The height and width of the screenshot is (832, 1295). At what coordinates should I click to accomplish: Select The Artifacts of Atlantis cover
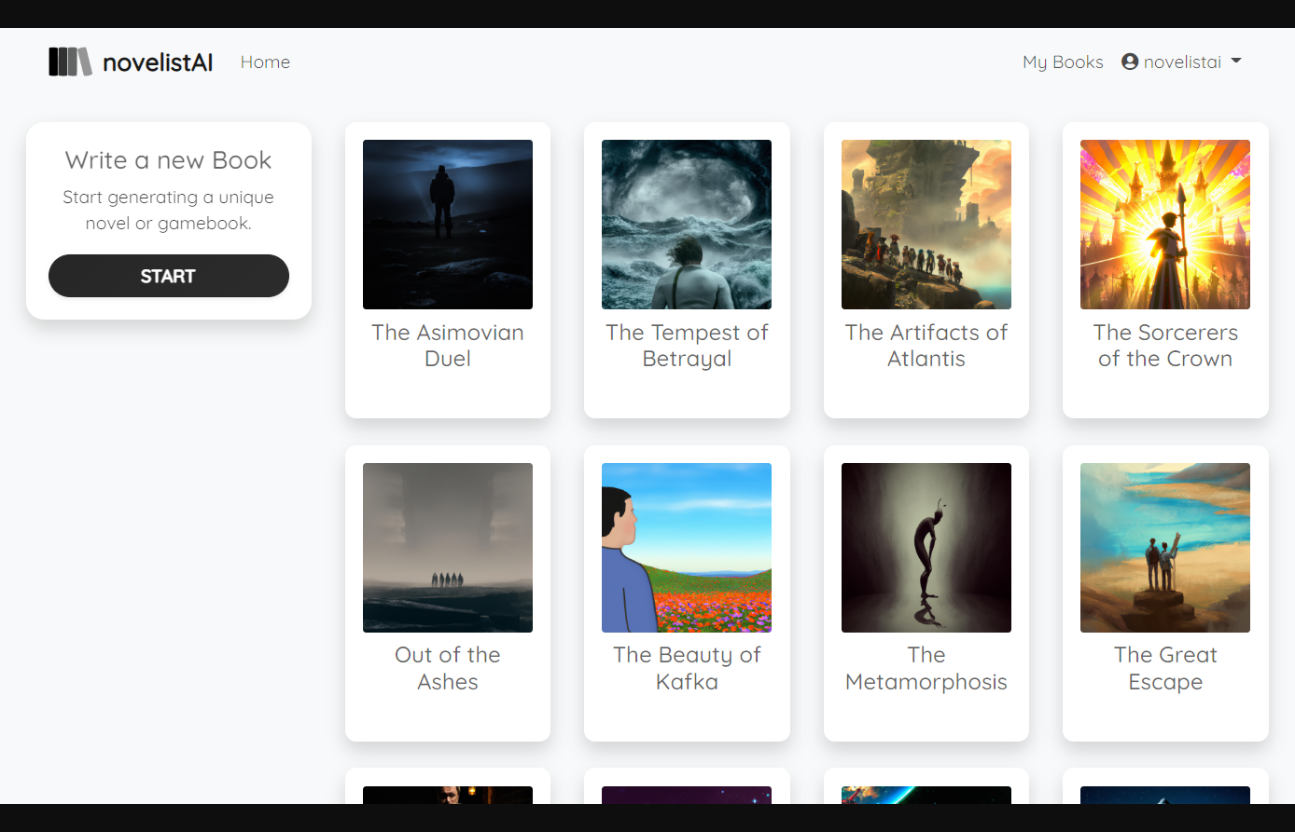point(926,224)
